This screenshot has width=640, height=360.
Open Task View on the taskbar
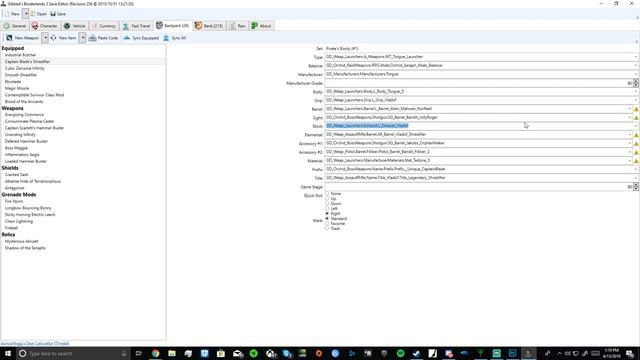click(x=139, y=353)
